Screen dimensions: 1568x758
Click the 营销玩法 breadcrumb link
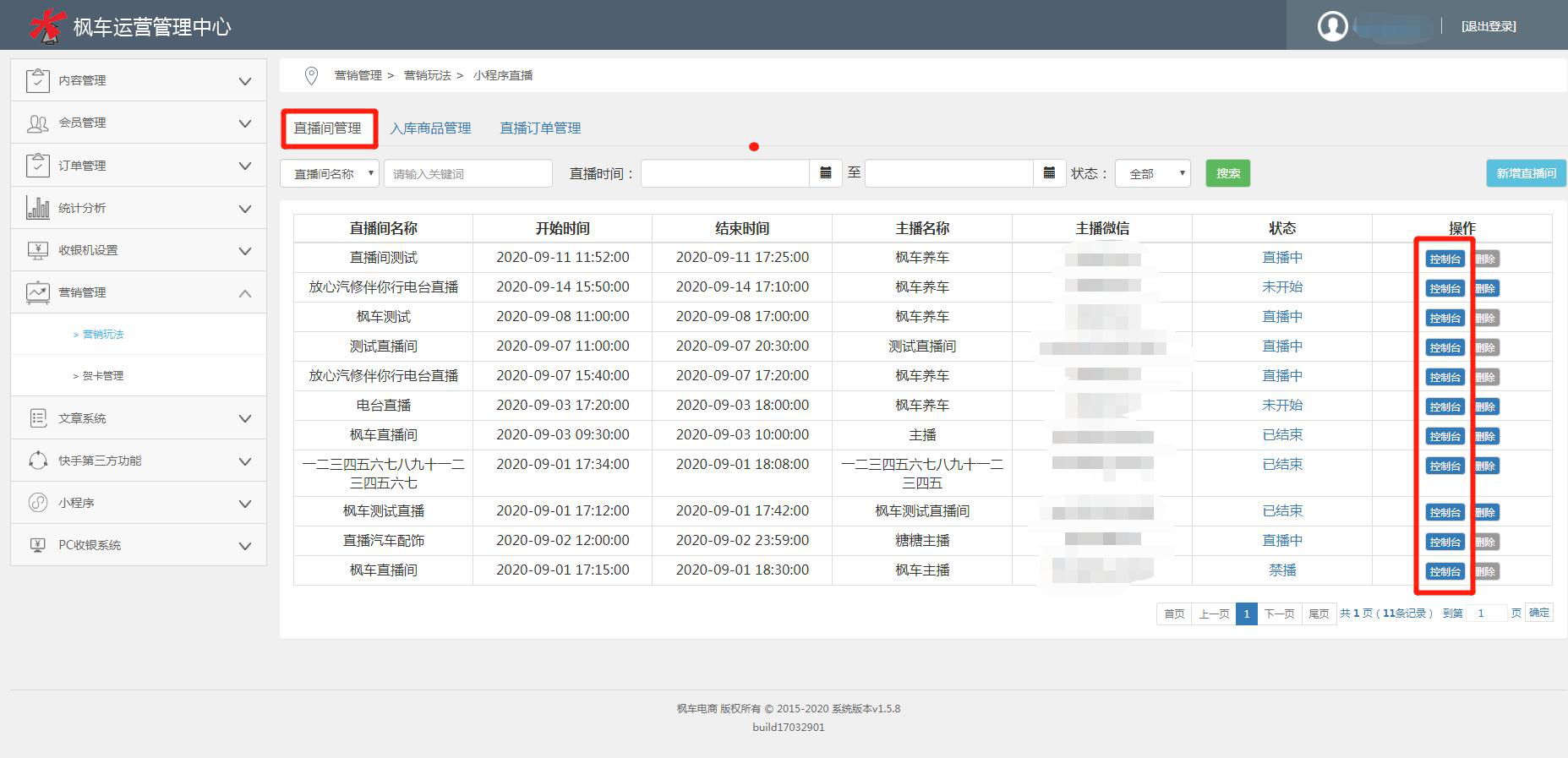[x=428, y=75]
